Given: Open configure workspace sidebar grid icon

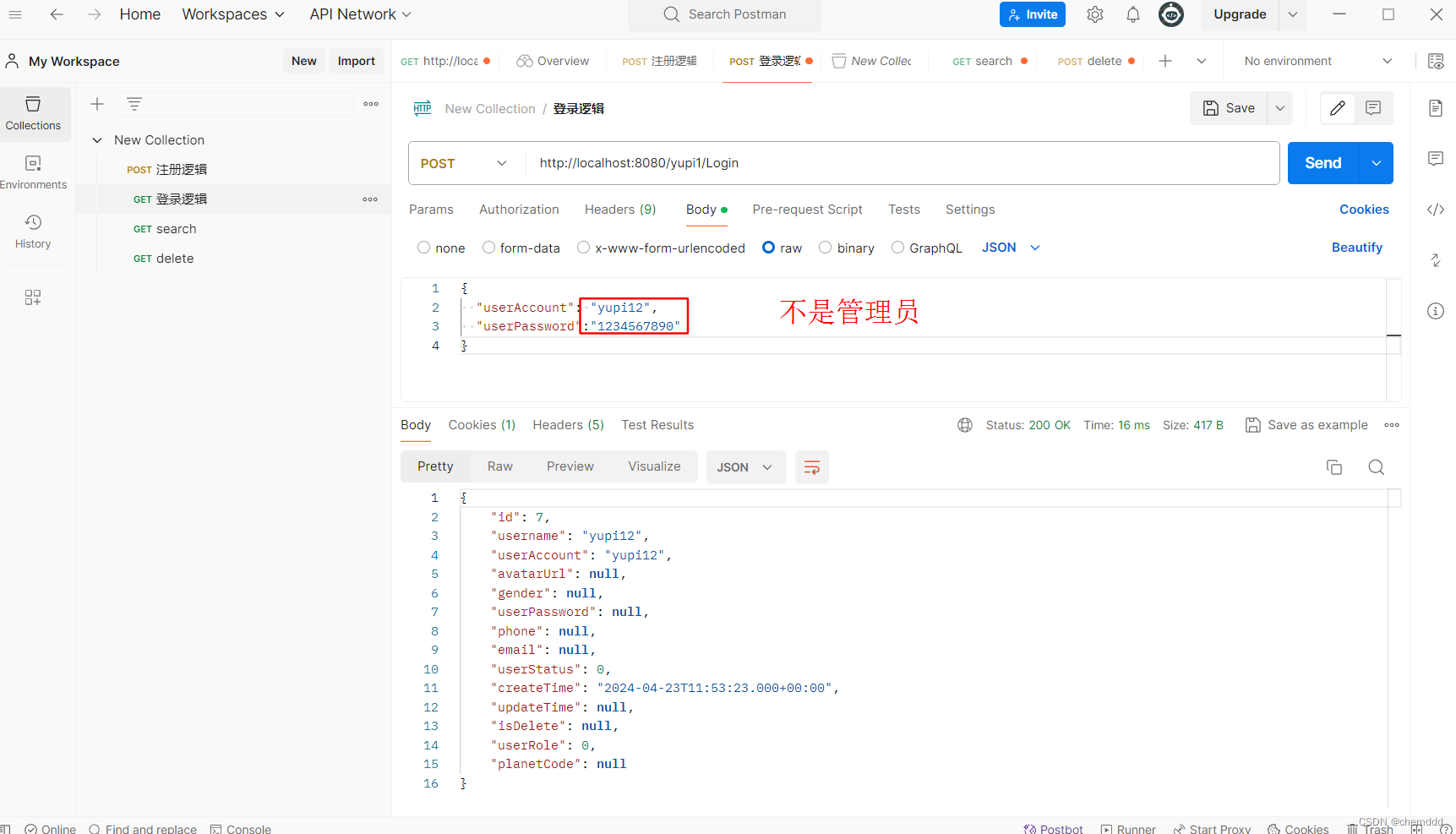Looking at the screenshot, I should point(33,297).
